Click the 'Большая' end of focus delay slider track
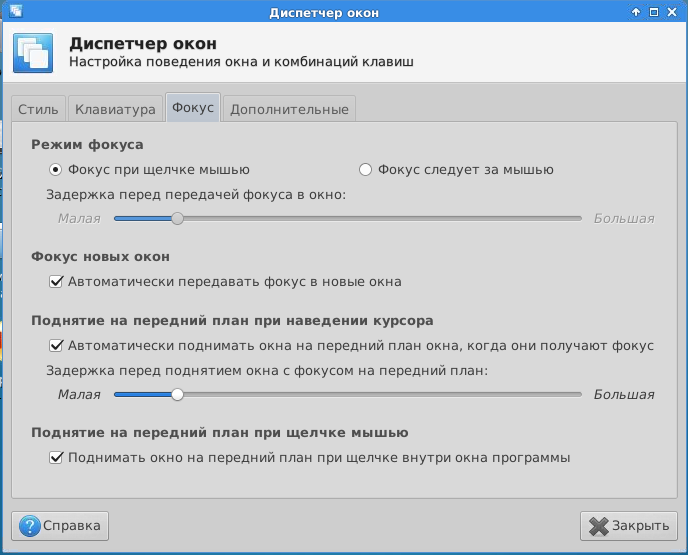 576,218
